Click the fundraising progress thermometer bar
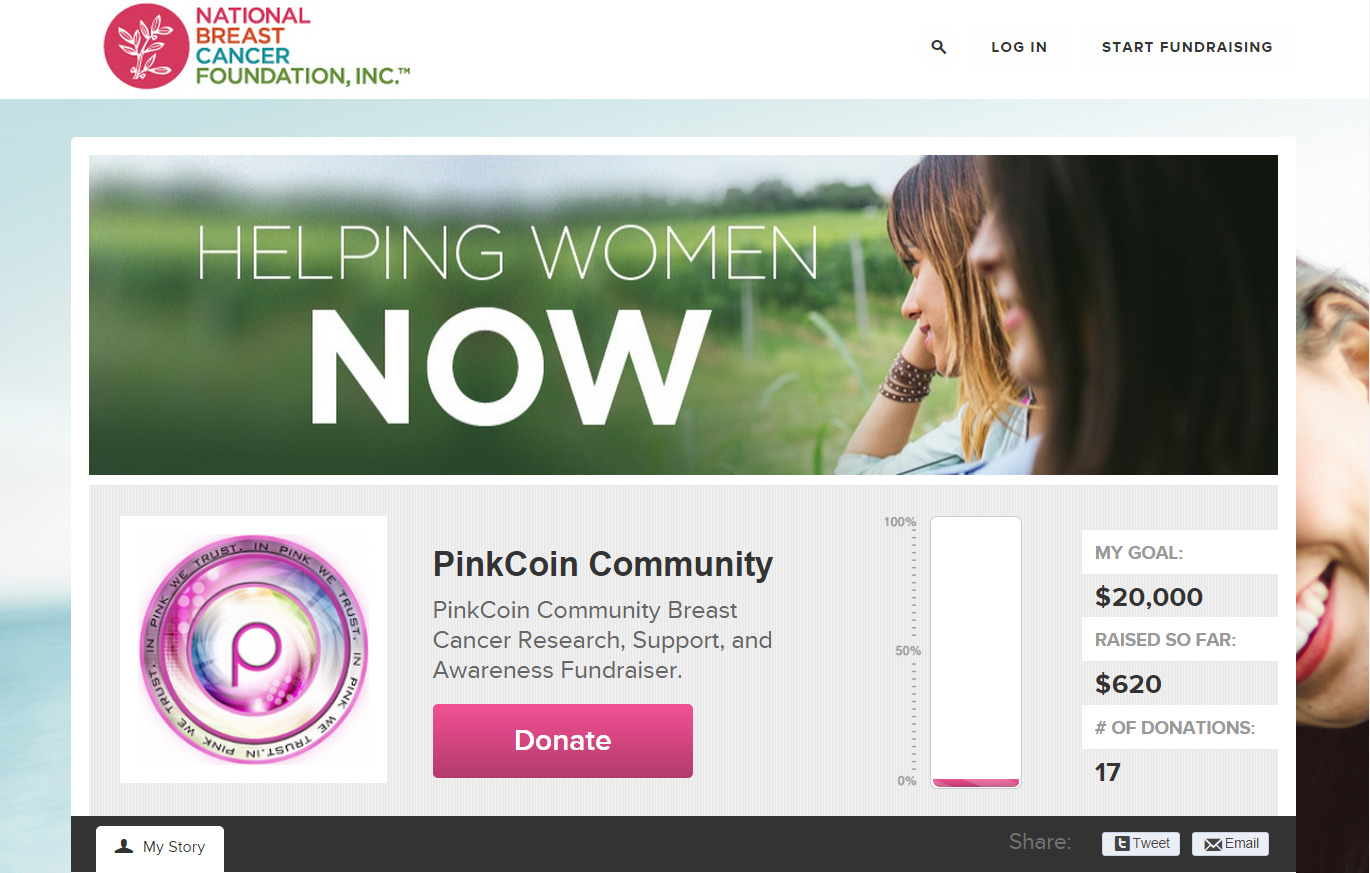 [976, 652]
